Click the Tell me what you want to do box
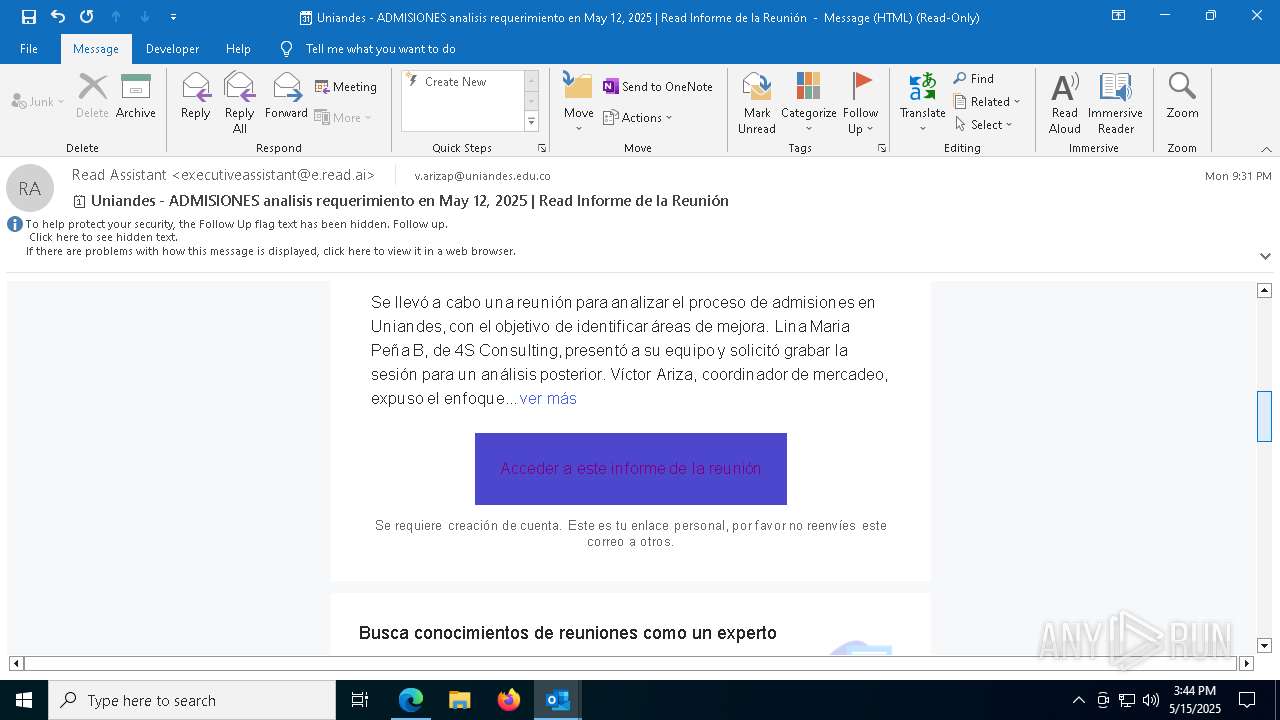The height and width of the screenshot is (720, 1280). pos(380,49)
